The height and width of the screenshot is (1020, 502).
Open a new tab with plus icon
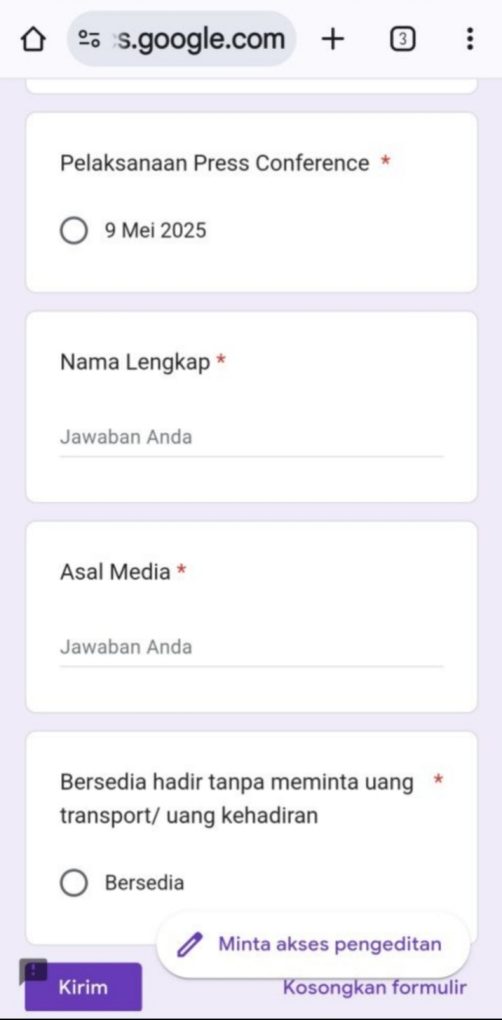point(332,40)
